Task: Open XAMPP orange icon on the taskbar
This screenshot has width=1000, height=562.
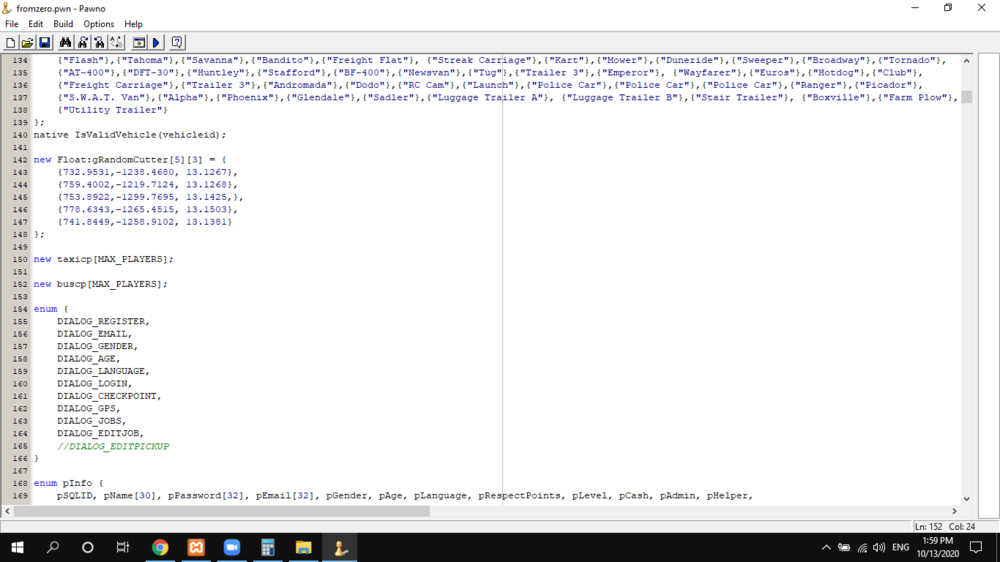Action: pyautogui.click(x=196, y=547)
